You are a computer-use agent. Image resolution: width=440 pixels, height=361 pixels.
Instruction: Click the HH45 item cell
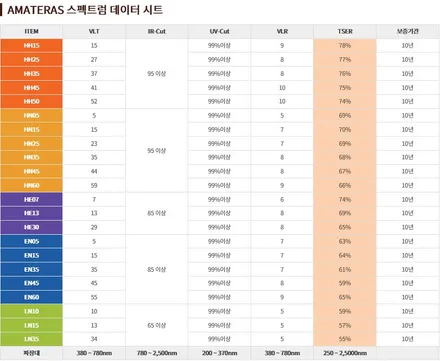[31, 88]
